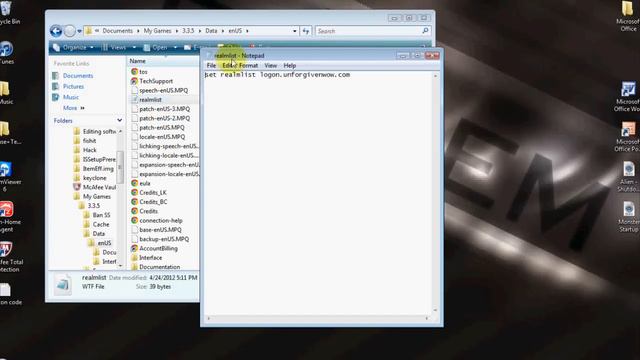The height and width of the screenshot is (360, 640).
Task: Select the Credits_BC file icon
Action: click(x=135, y=202)
